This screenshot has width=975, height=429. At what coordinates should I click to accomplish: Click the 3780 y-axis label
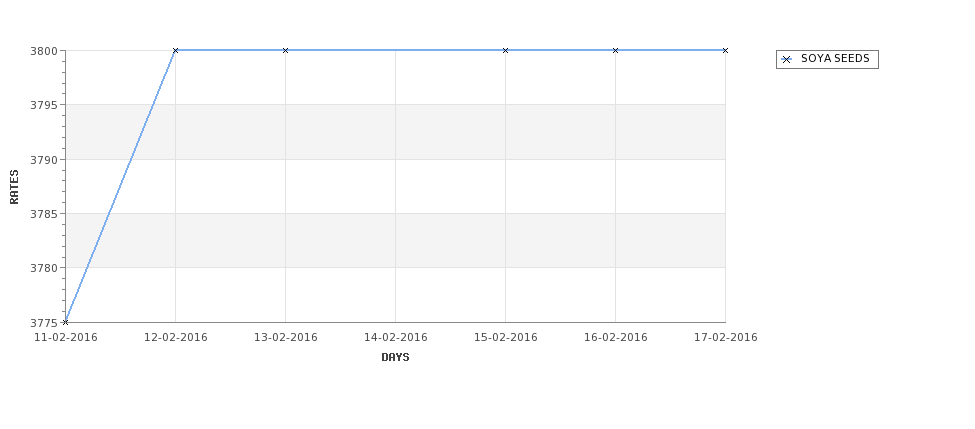[x=44, y=268]
